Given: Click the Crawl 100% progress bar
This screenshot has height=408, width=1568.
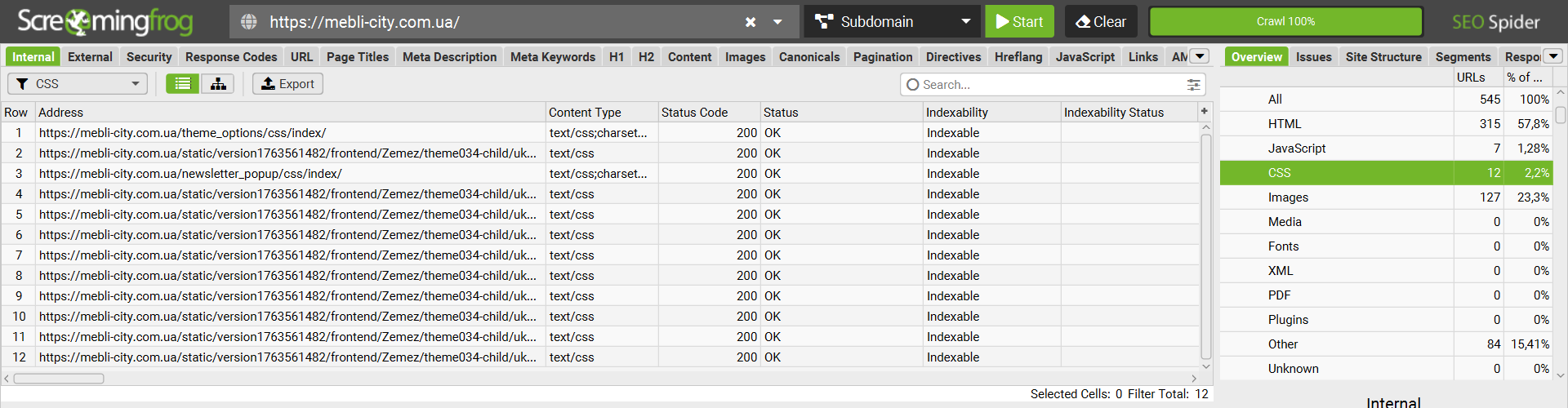Looking at the screenshot, I should [1285, 22].
